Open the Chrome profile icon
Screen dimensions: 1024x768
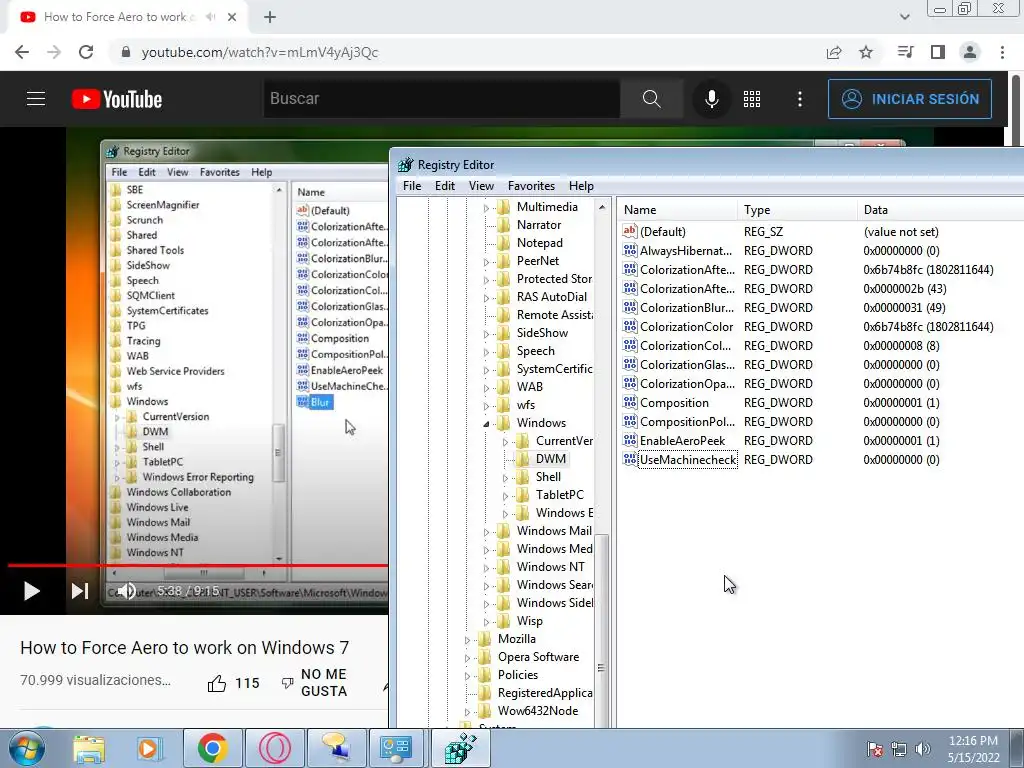tap(970, 52)
